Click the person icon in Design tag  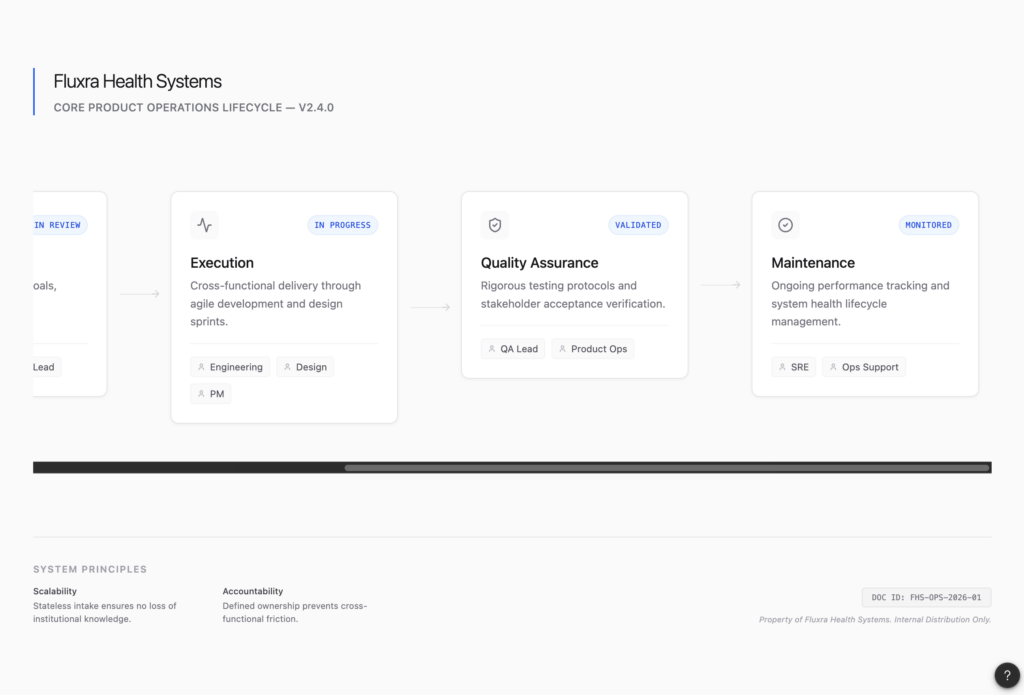coord(287,367)
